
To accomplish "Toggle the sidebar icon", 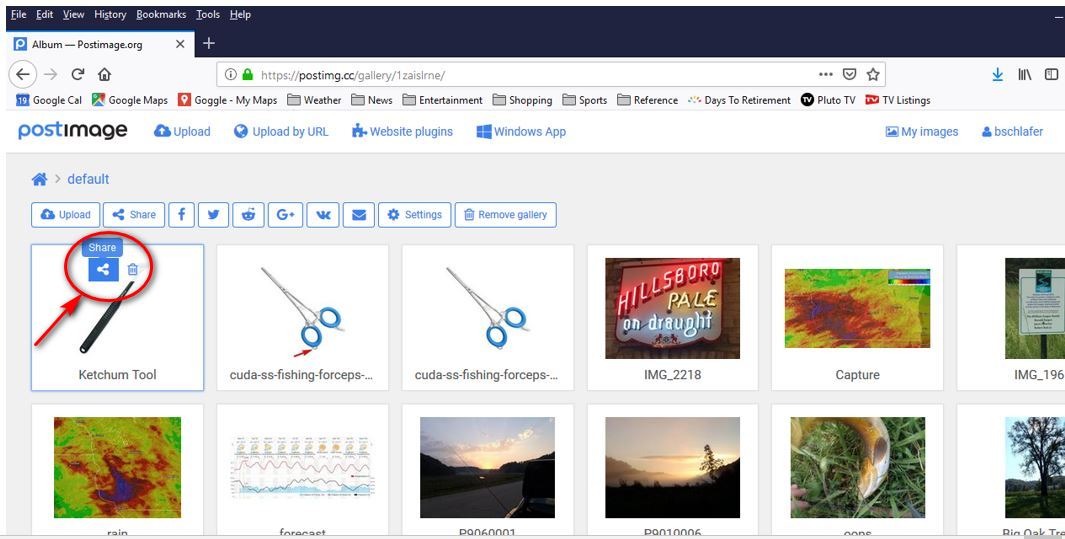I will click(1051, 74).
